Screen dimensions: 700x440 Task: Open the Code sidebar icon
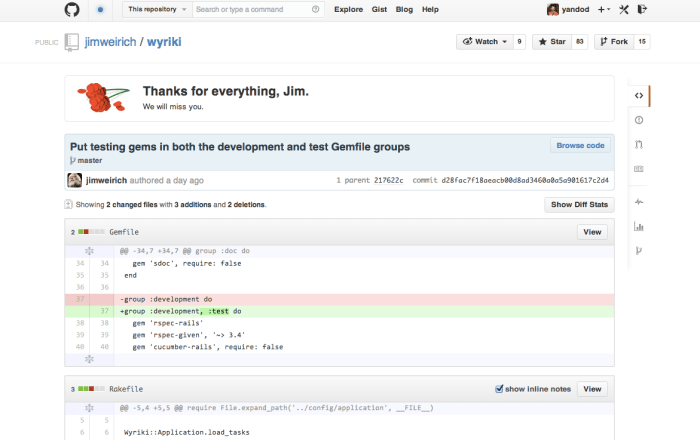pos(639,95)
